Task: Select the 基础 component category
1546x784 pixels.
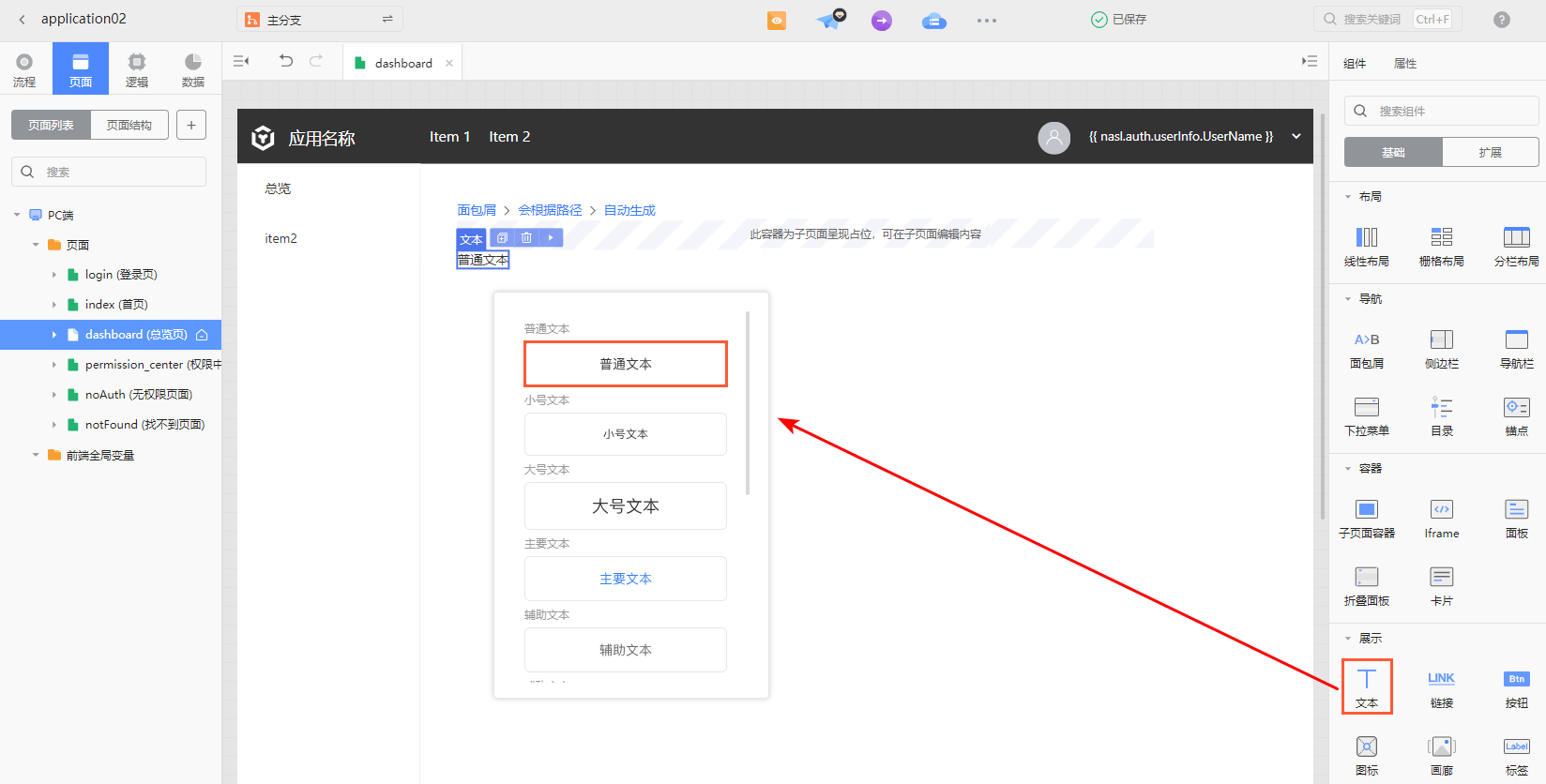Action: (x=1393, y=152)
